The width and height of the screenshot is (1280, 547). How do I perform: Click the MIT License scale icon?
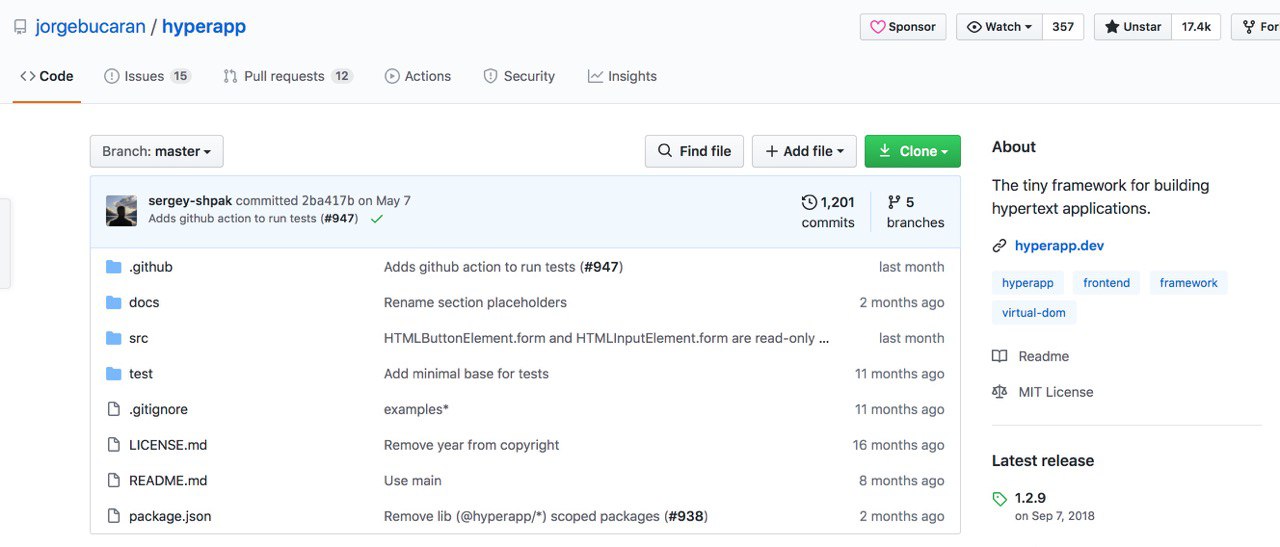[x=999, y=392]
